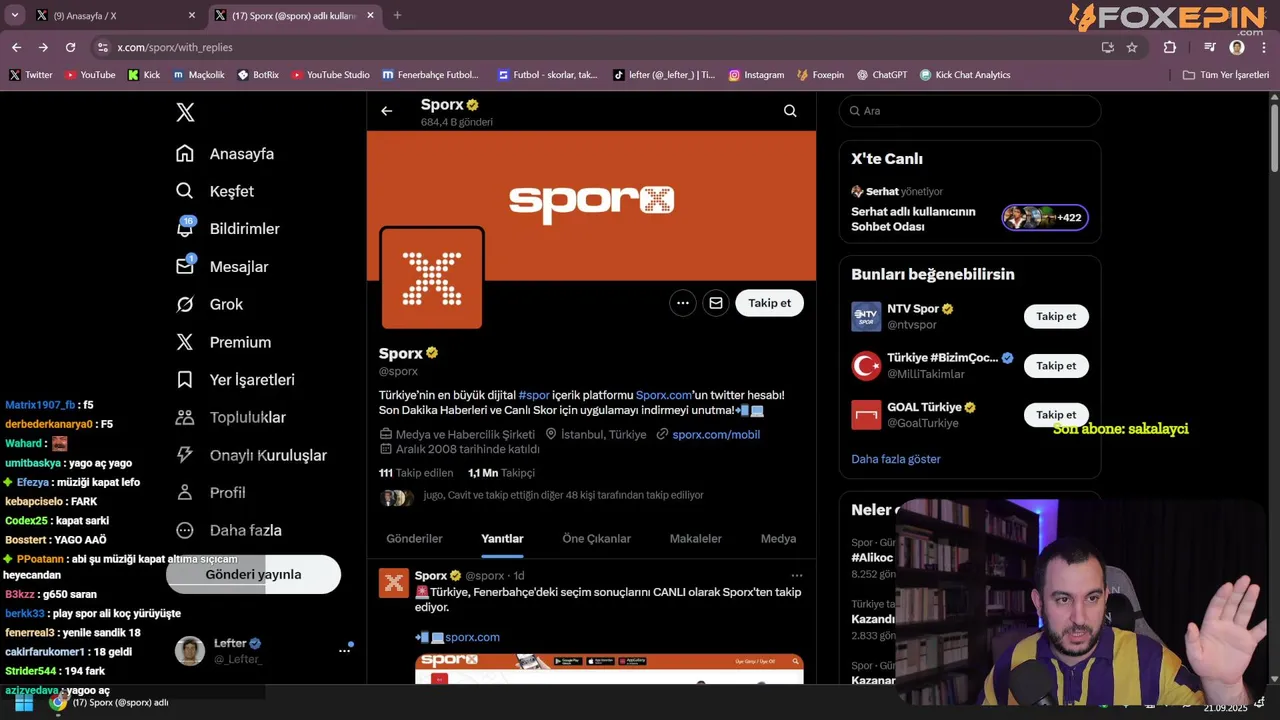Viewport: 1280px width, 720px height.
Task: Open Sporx.com link in bio
Action: point(664,395)
